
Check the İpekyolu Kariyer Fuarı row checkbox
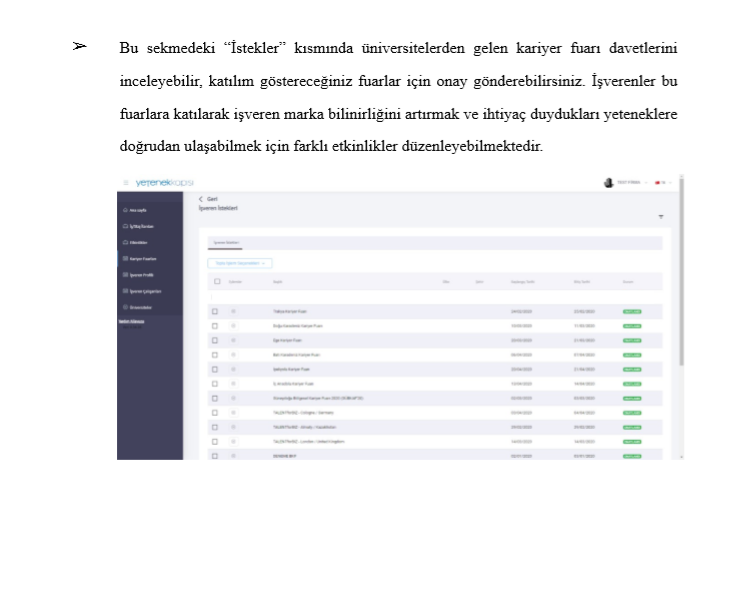click(x=215, y=369)
